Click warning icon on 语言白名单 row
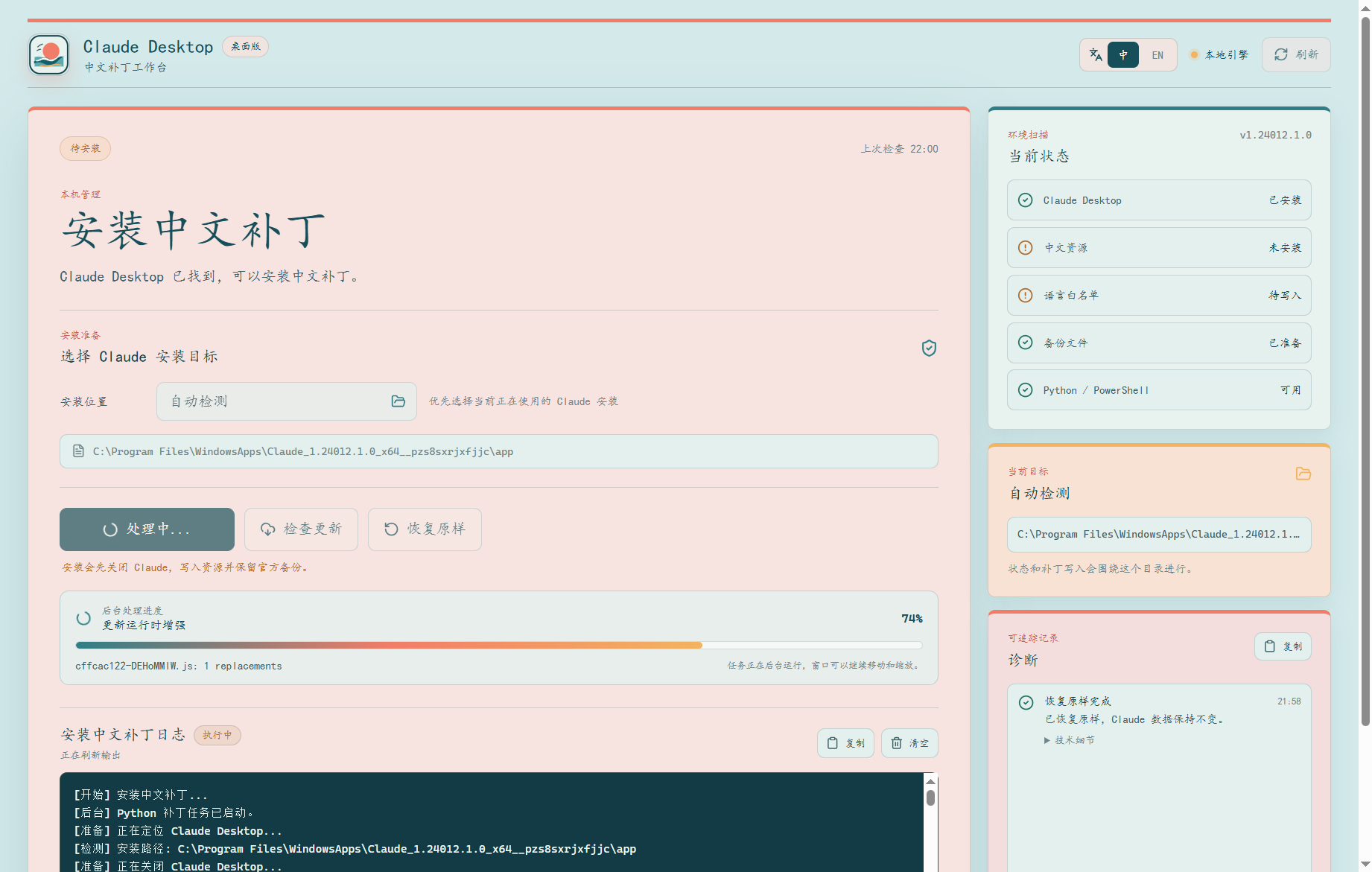Screen dimensions: 1372x872 point(1026,296)
